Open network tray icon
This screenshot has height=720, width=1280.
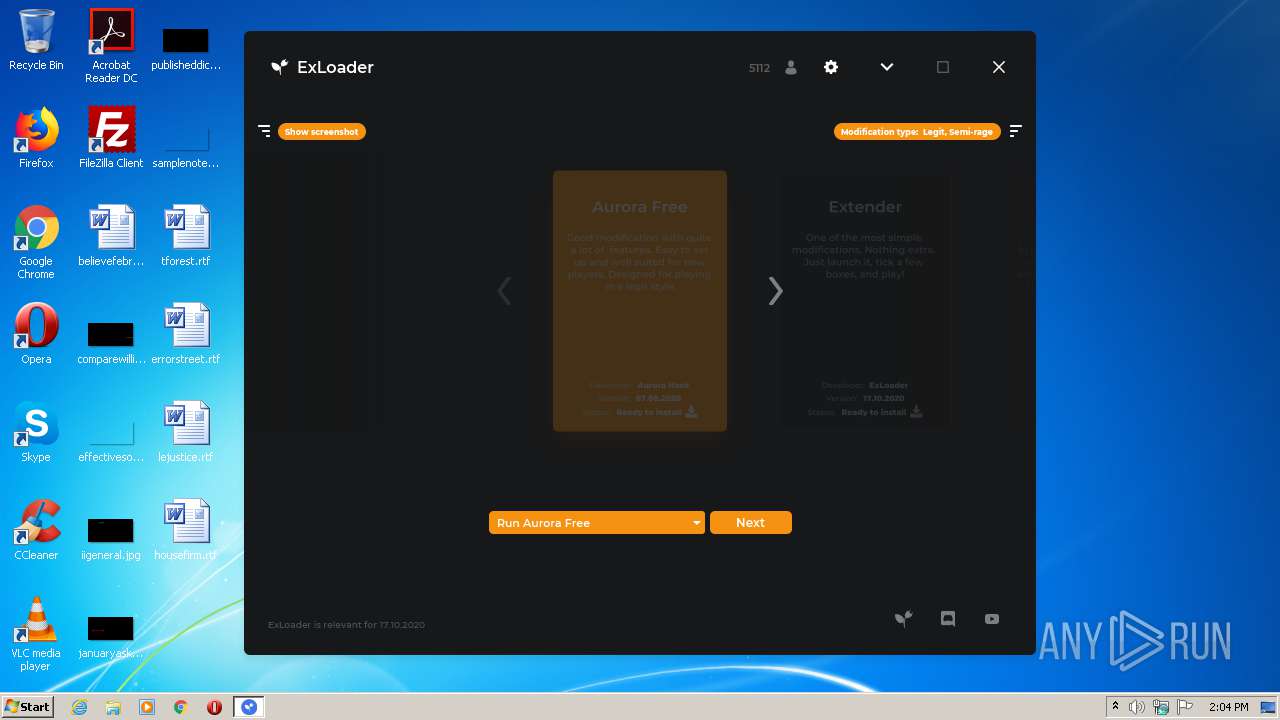tap(1161, 707)
